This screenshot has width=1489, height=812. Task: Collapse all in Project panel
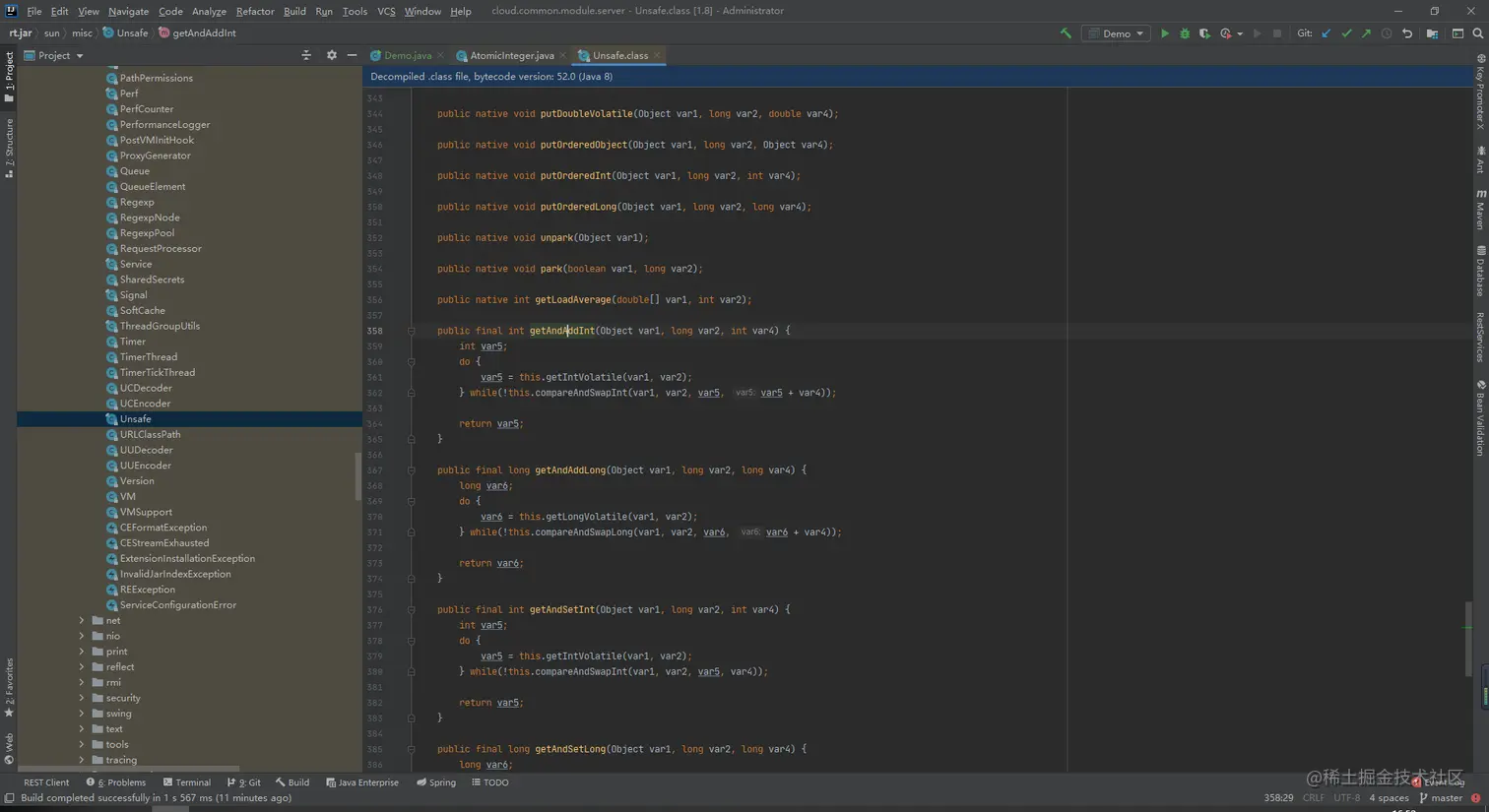pos(306,56)
